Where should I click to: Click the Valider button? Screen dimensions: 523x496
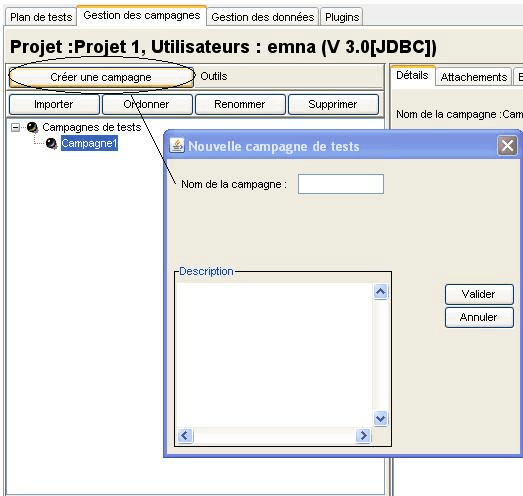(479, 294)
